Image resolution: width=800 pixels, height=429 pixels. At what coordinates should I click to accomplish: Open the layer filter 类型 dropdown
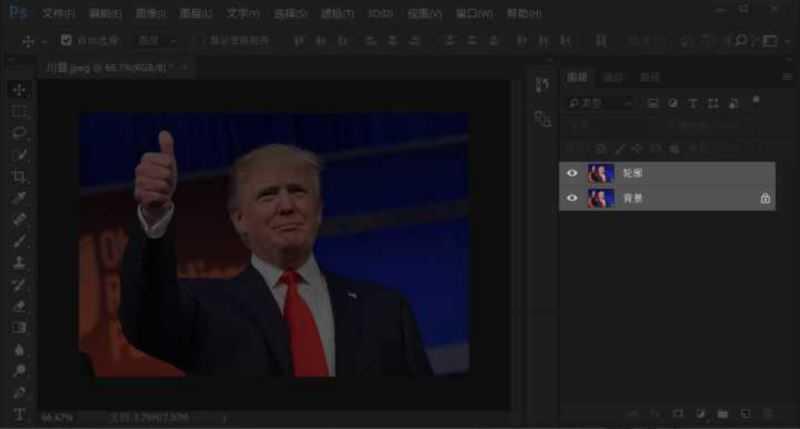(600, 104)
